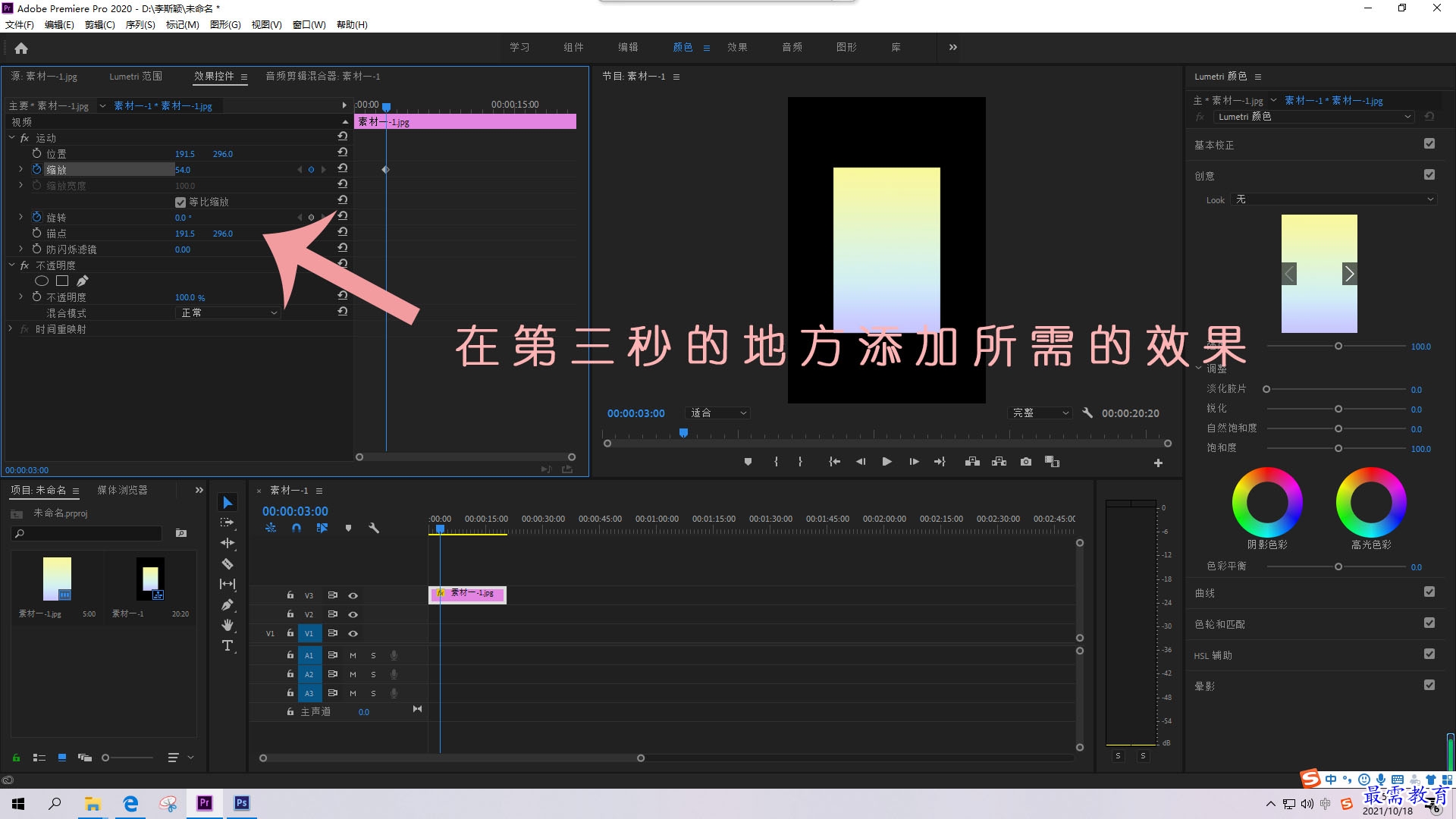Show more workspaces chevron
The height and width of the screenshot is (819, 1456).
pos(953,47)
